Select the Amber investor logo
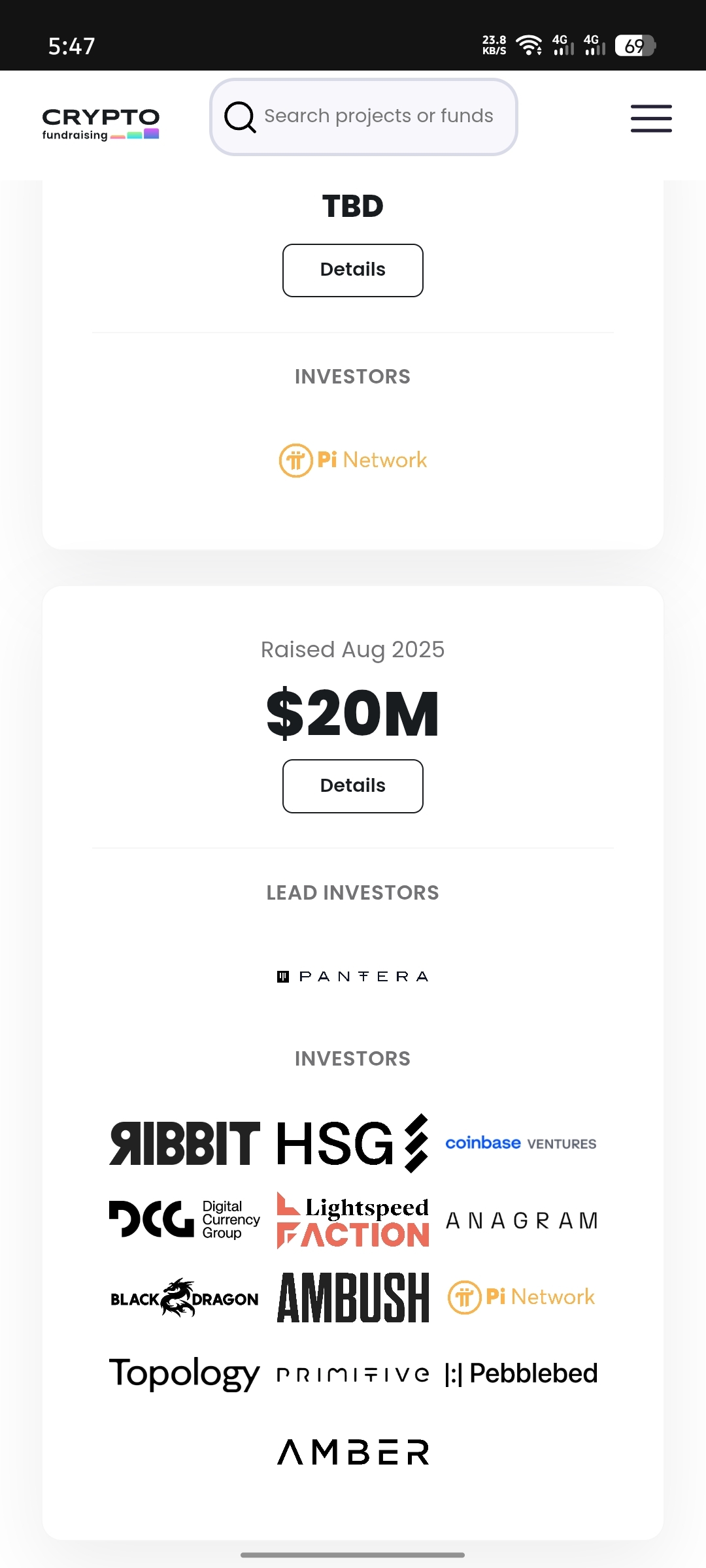The image size is (706, 1568). 353,1452
